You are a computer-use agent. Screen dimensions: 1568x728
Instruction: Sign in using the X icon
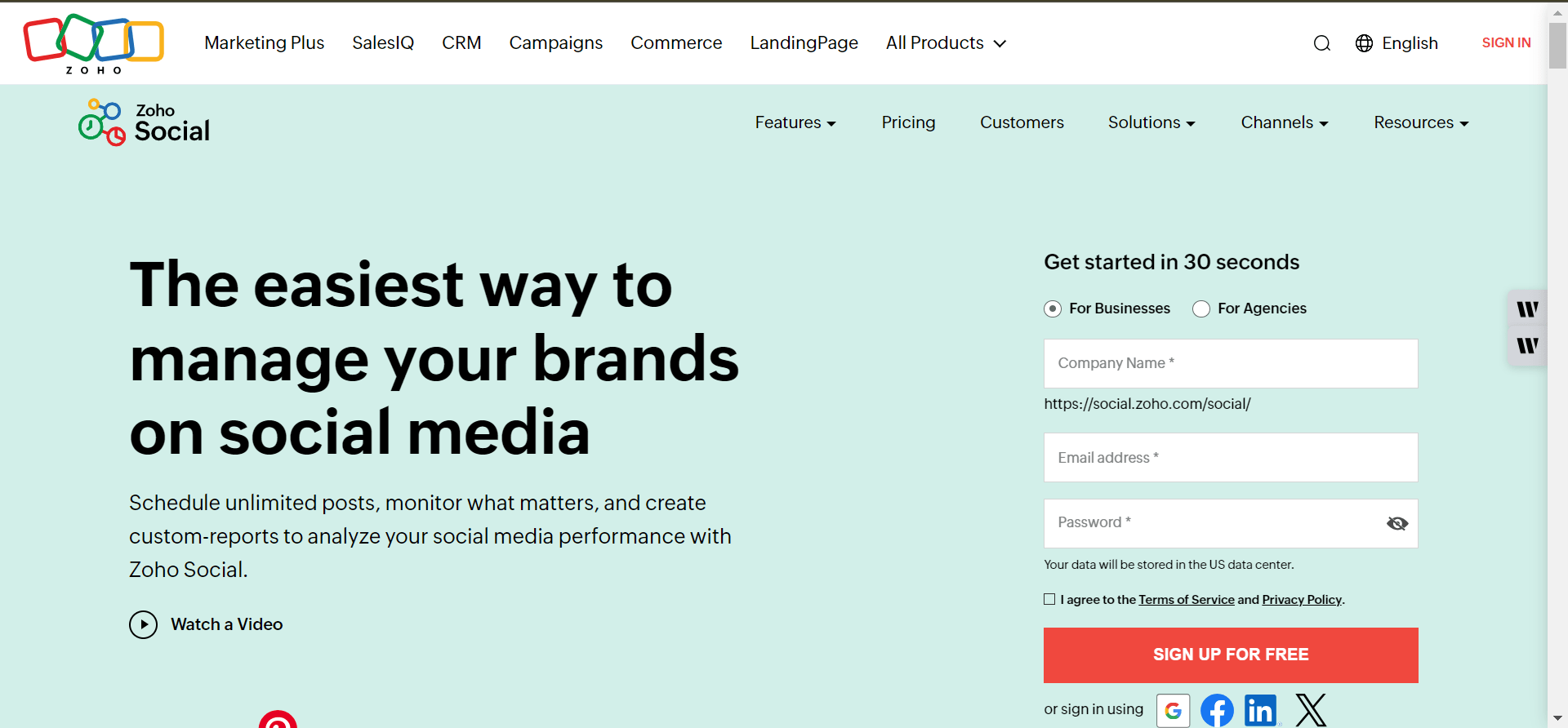click(x=1311, y=710)
